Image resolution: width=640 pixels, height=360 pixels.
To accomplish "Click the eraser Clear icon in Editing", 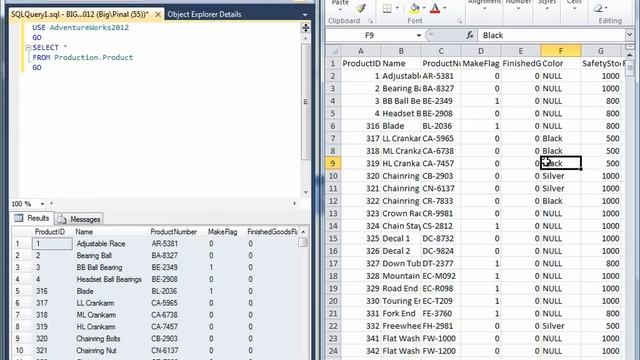I will (598, 8).
